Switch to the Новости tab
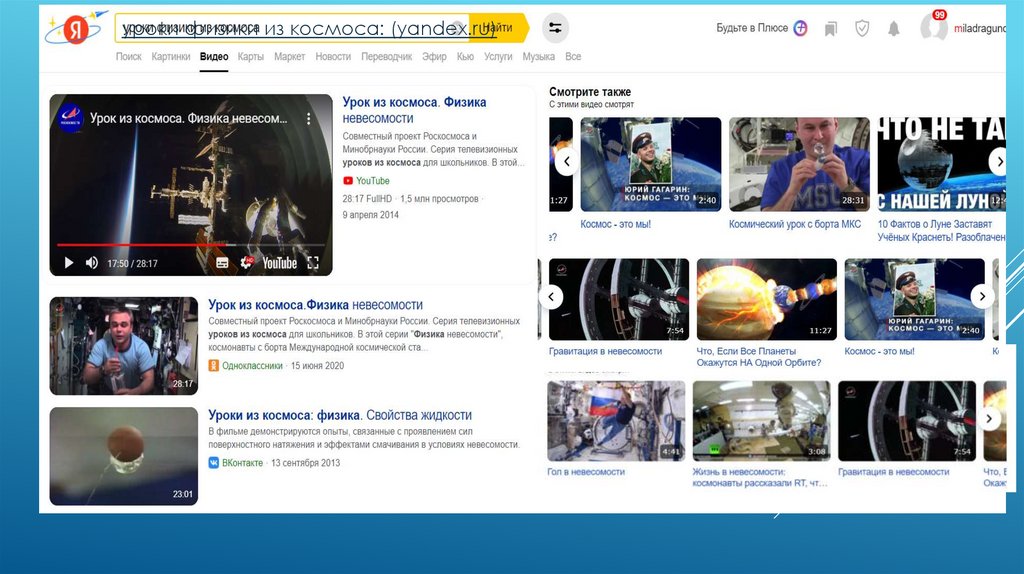This screenshot has width=1024, height=574. (x=333, y=57)
